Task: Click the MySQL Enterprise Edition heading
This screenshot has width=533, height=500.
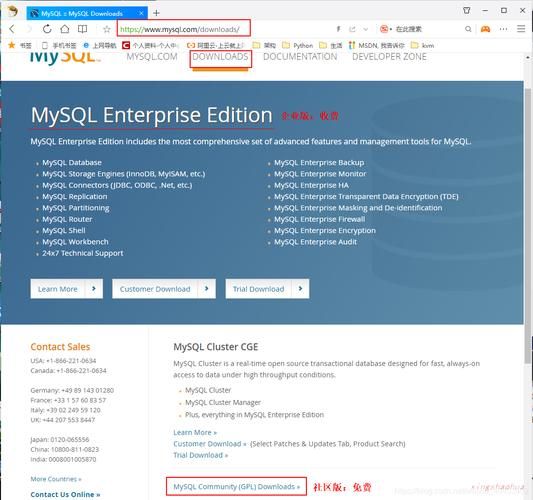Action: tap(152, 115)
